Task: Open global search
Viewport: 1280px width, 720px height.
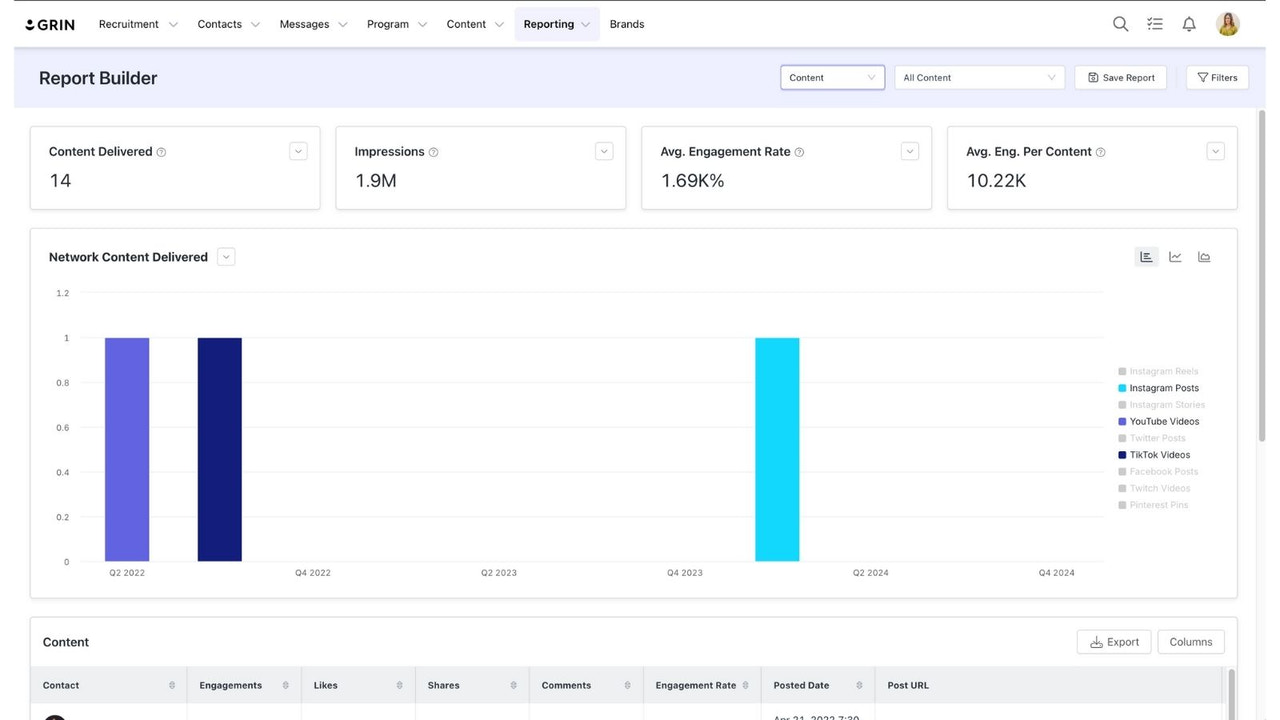Action: tap(1120, 23)
